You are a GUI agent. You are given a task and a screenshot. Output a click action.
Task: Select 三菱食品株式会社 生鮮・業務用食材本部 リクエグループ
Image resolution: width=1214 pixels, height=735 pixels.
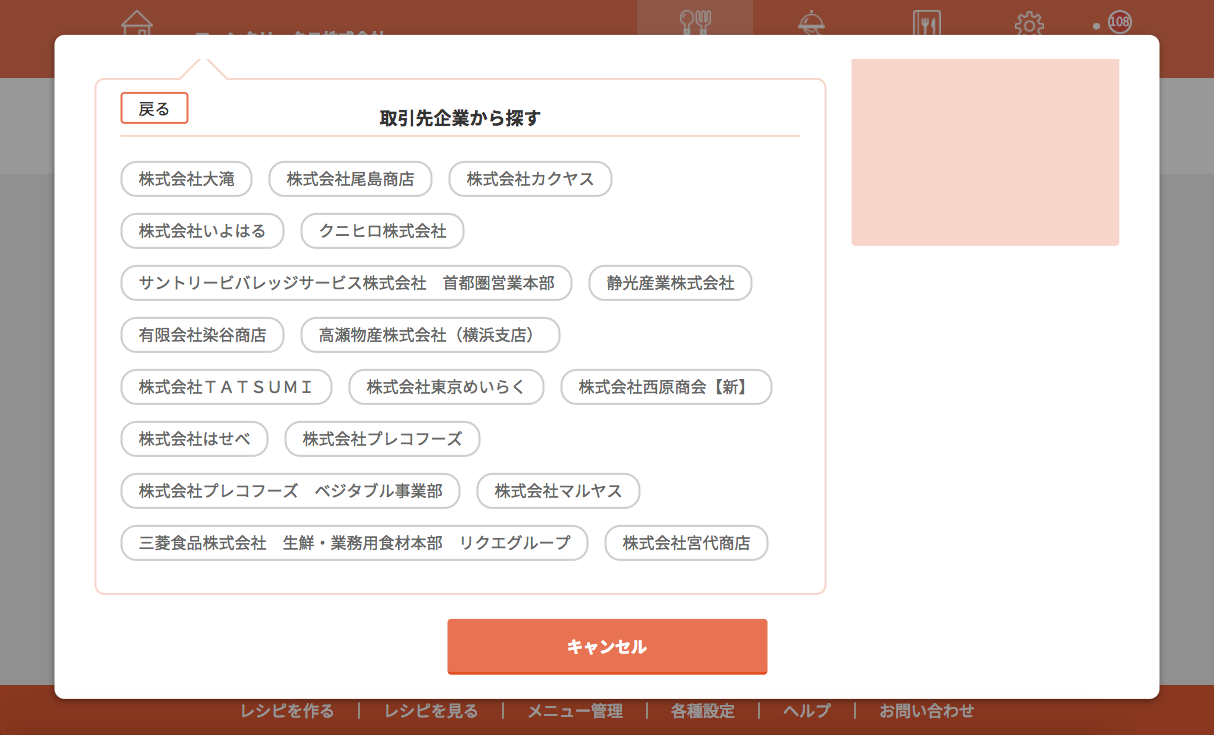coord(355,543)
